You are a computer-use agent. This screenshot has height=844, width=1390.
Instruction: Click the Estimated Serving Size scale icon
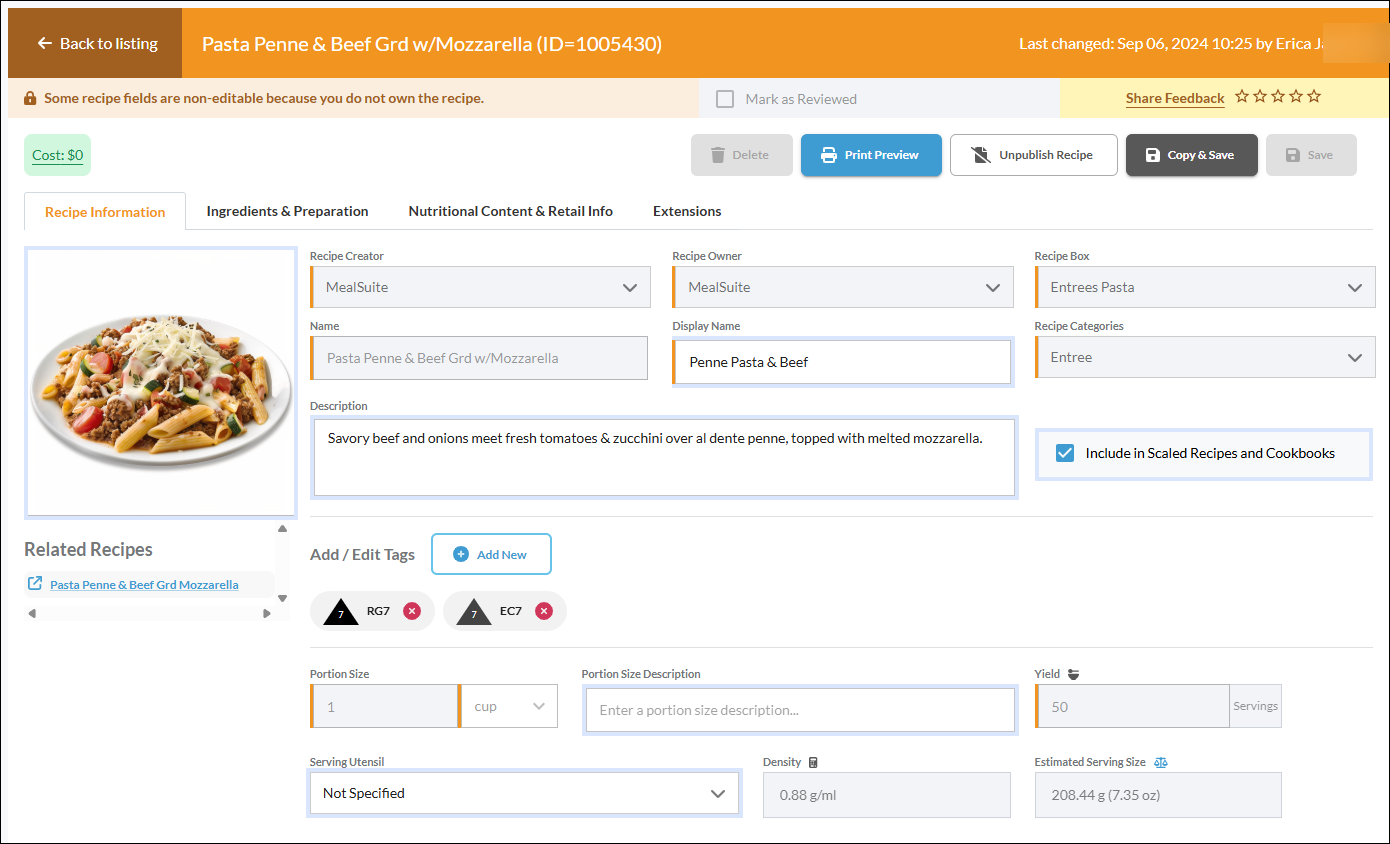(1161, 762)
